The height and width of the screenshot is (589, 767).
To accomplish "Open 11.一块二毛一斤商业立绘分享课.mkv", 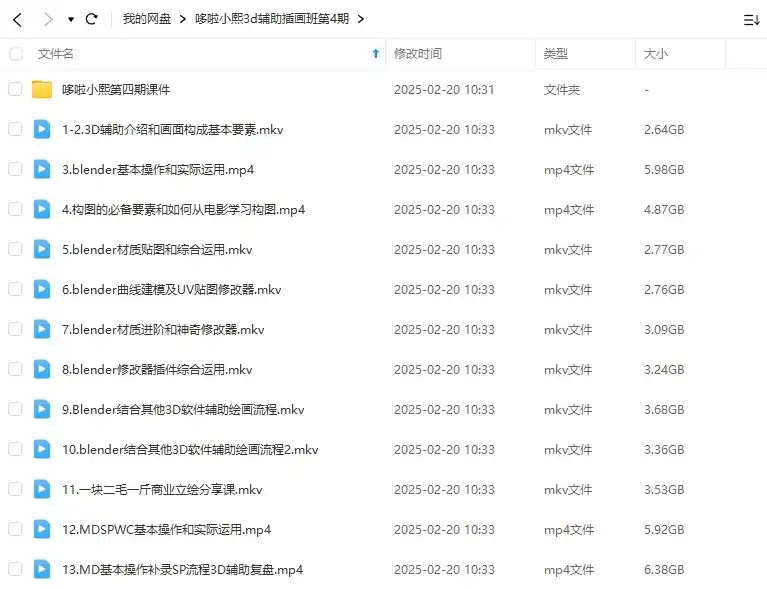I will (162, 490).
